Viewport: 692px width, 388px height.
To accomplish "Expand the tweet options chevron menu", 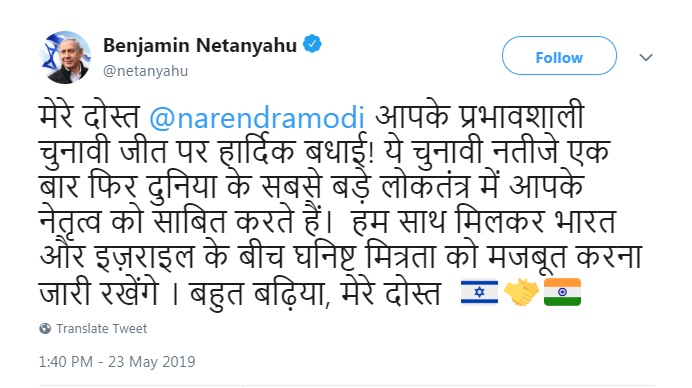I will pyautogui.click(x=646, y=57).
